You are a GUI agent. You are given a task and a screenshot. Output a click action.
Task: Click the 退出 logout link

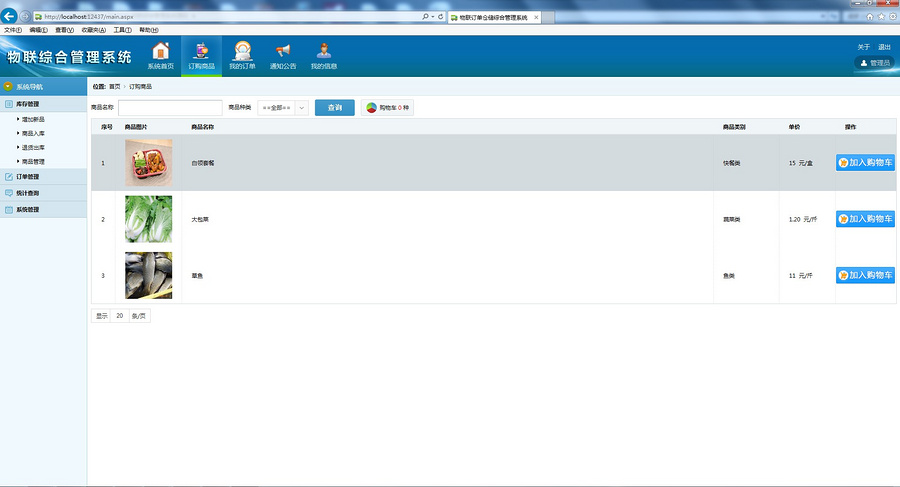(885, 47)
